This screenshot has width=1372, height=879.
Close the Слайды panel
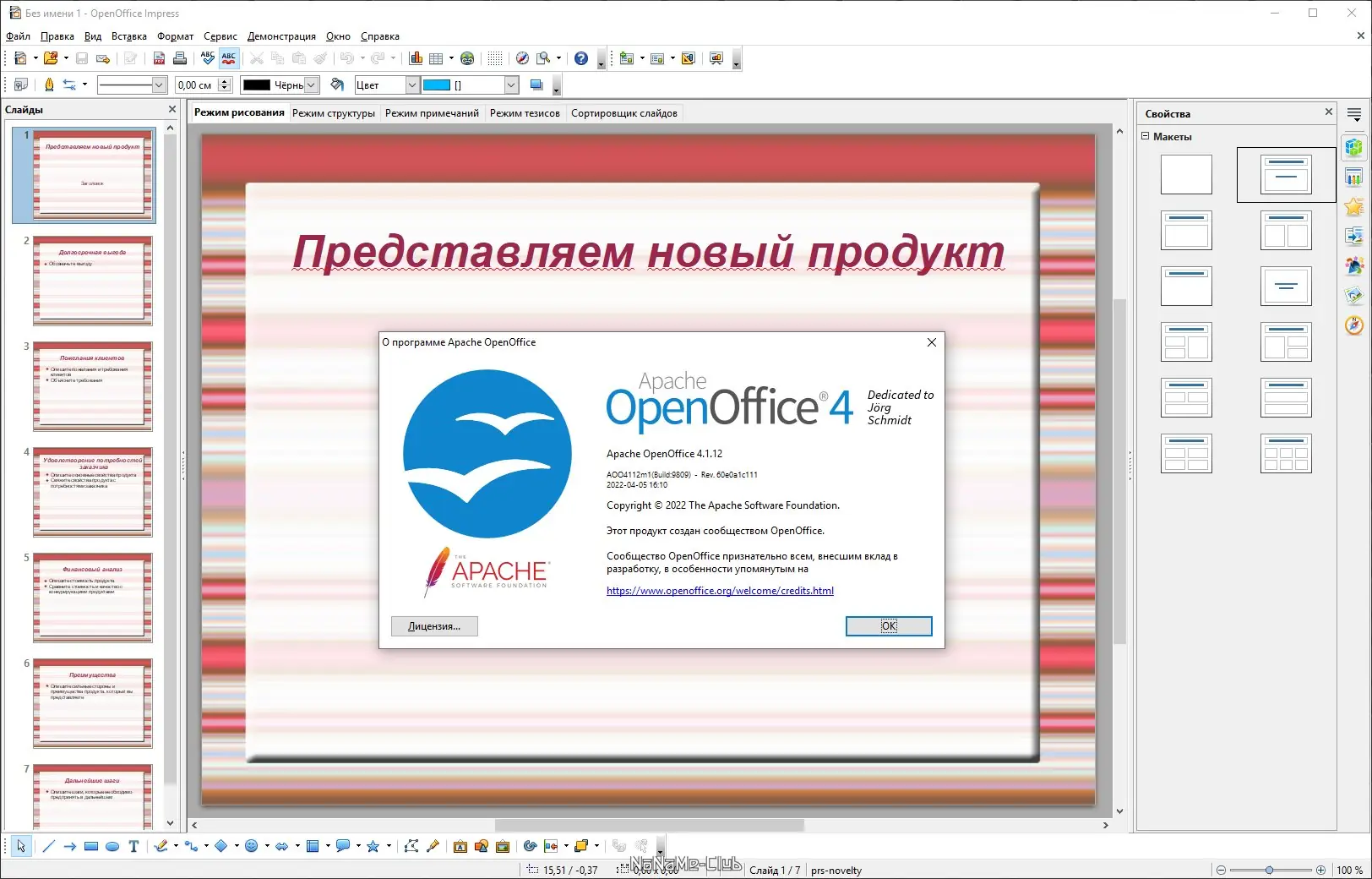(172, 109)
